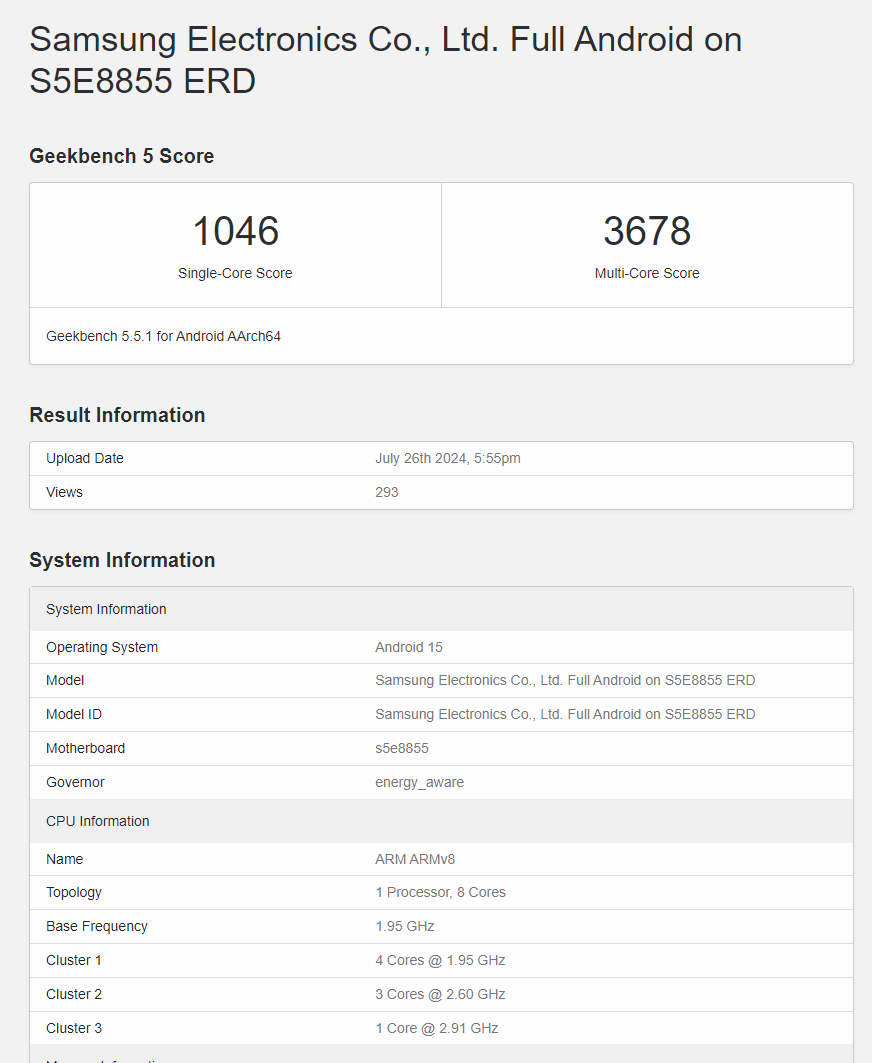Click the upload date "July 26th 2024, 5:55pm"

tap(448, 458)
